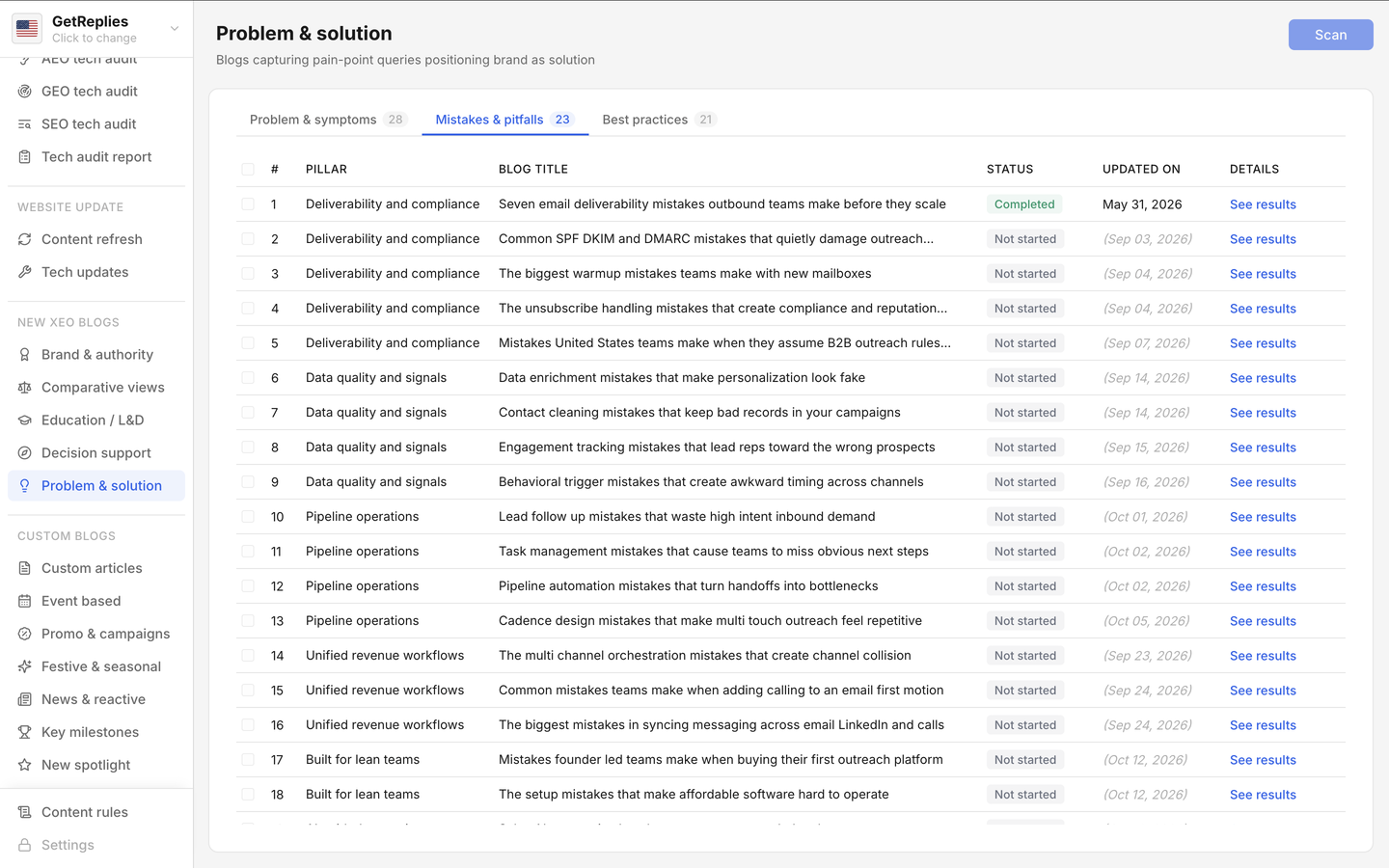Click the UPDATED ON column header
Image resolution: width=1389 pixels, height=868 pixels.
click(x=1141, y=169)
